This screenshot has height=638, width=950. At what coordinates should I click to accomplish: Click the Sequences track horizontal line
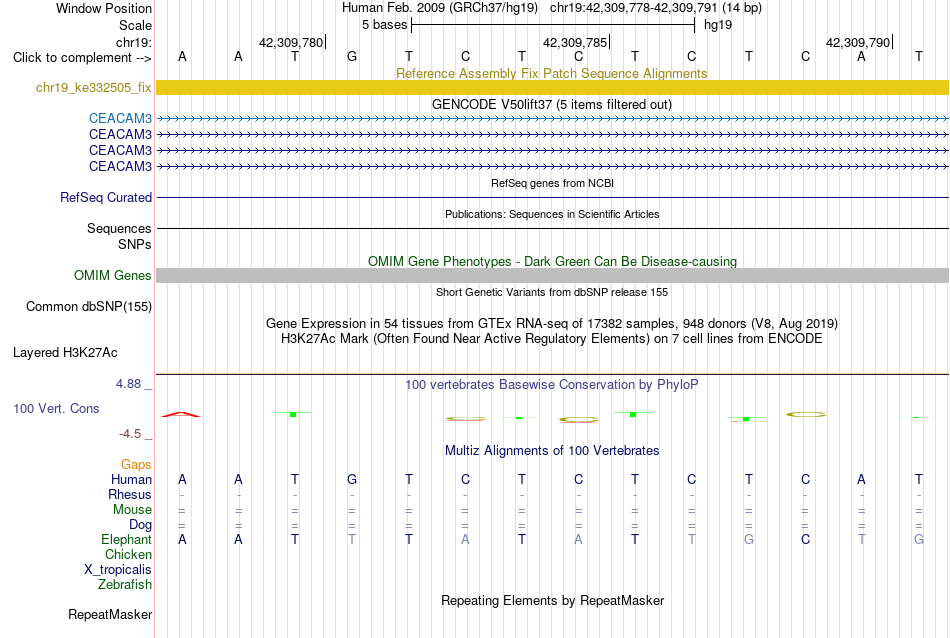[x=552, y=228]
